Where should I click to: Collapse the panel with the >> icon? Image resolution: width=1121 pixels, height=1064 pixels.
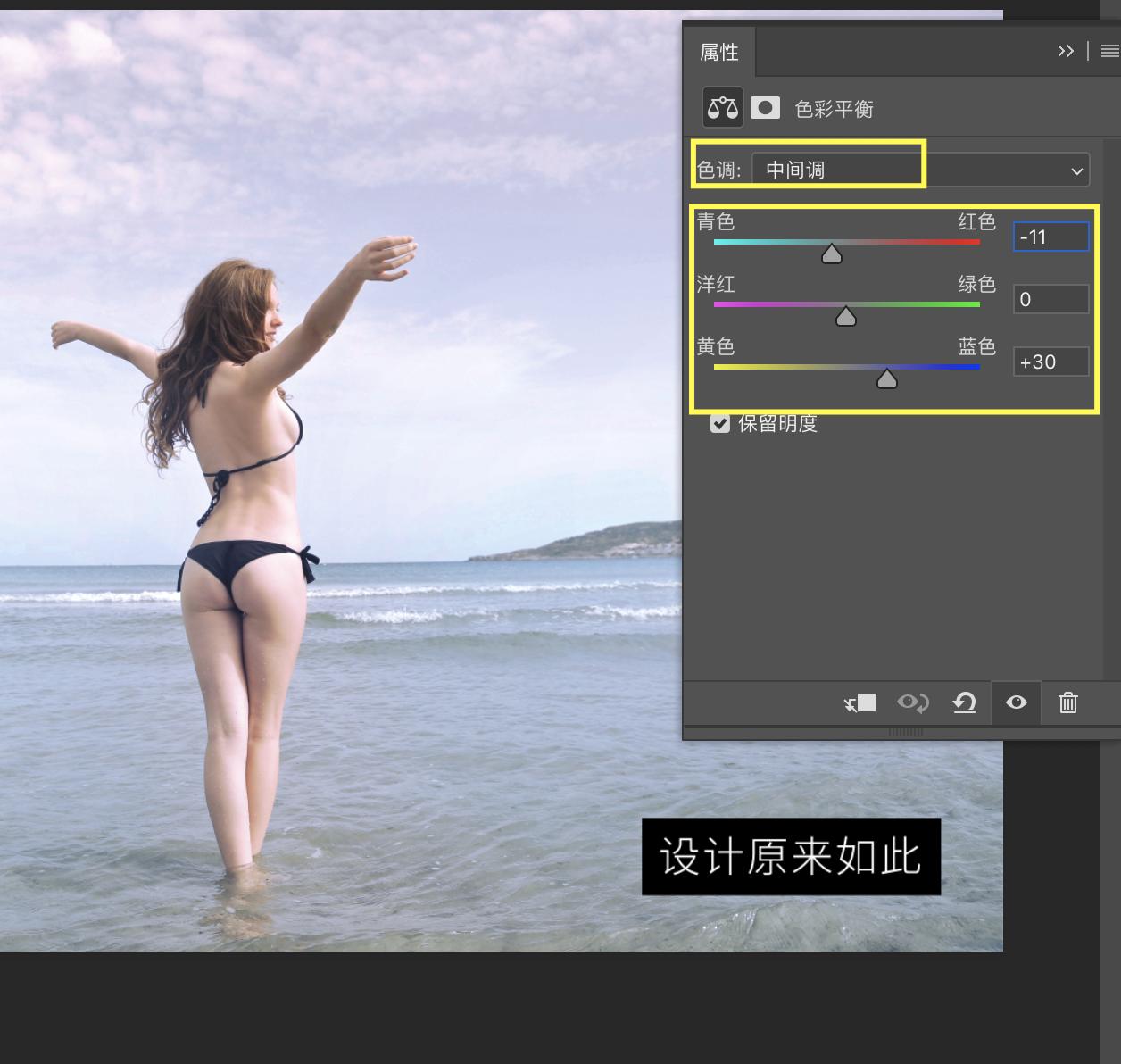click(1066, 51)
